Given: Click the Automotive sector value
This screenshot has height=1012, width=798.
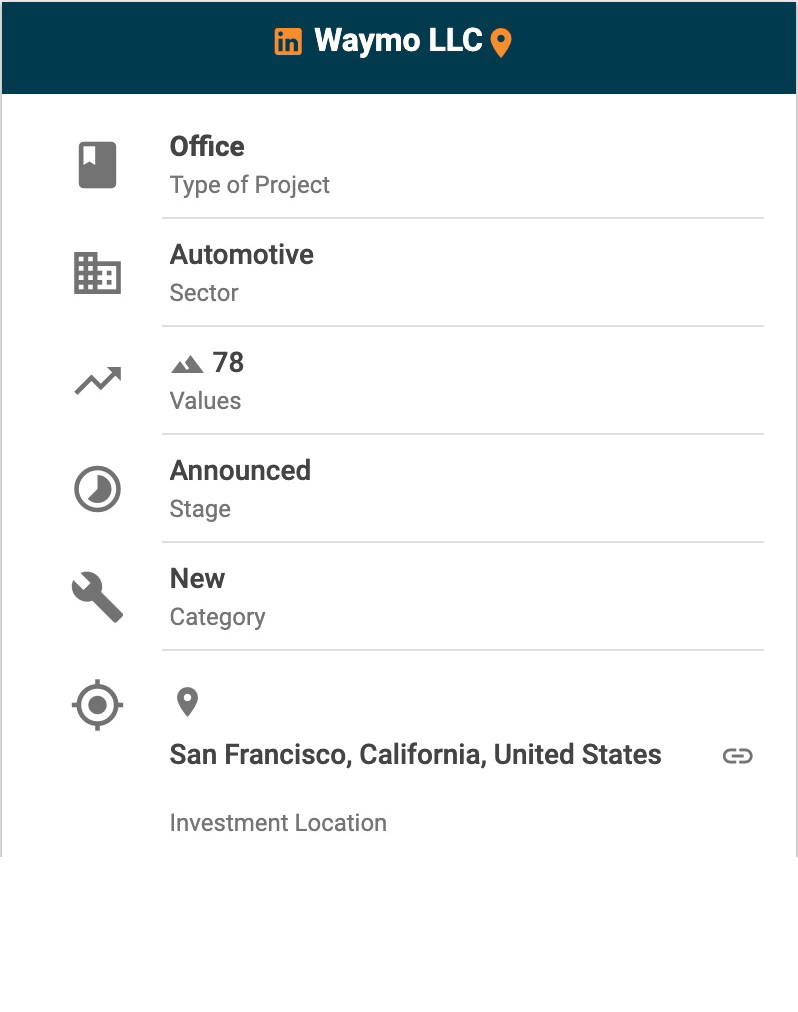Looking at the screenshot, I should [x=242, y=255].
